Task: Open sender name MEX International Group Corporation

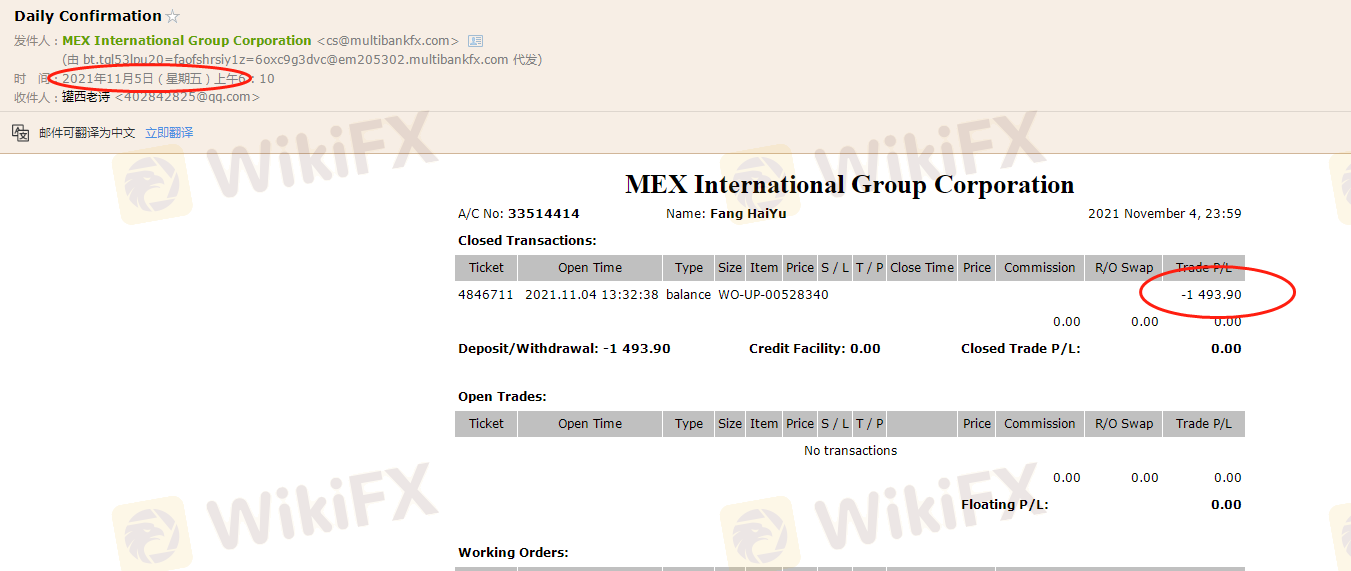Action: (x=187, y=41)
